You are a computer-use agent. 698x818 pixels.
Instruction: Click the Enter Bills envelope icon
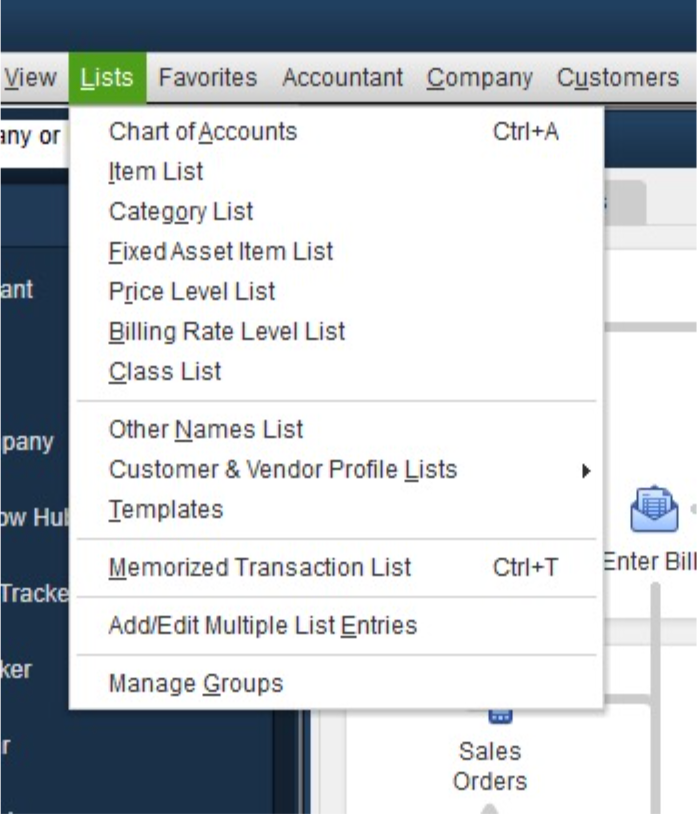pyautogui.click(x=654, y=509)
